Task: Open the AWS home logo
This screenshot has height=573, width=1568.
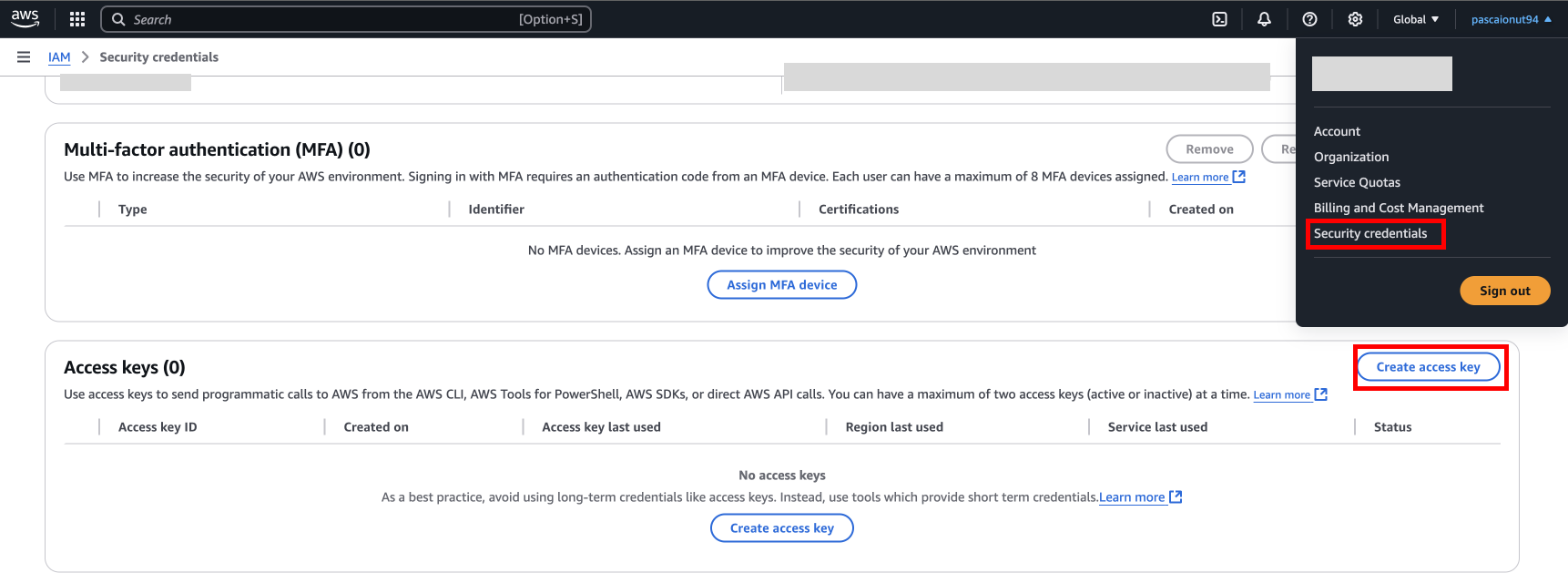Action: [x=25, y=18]
